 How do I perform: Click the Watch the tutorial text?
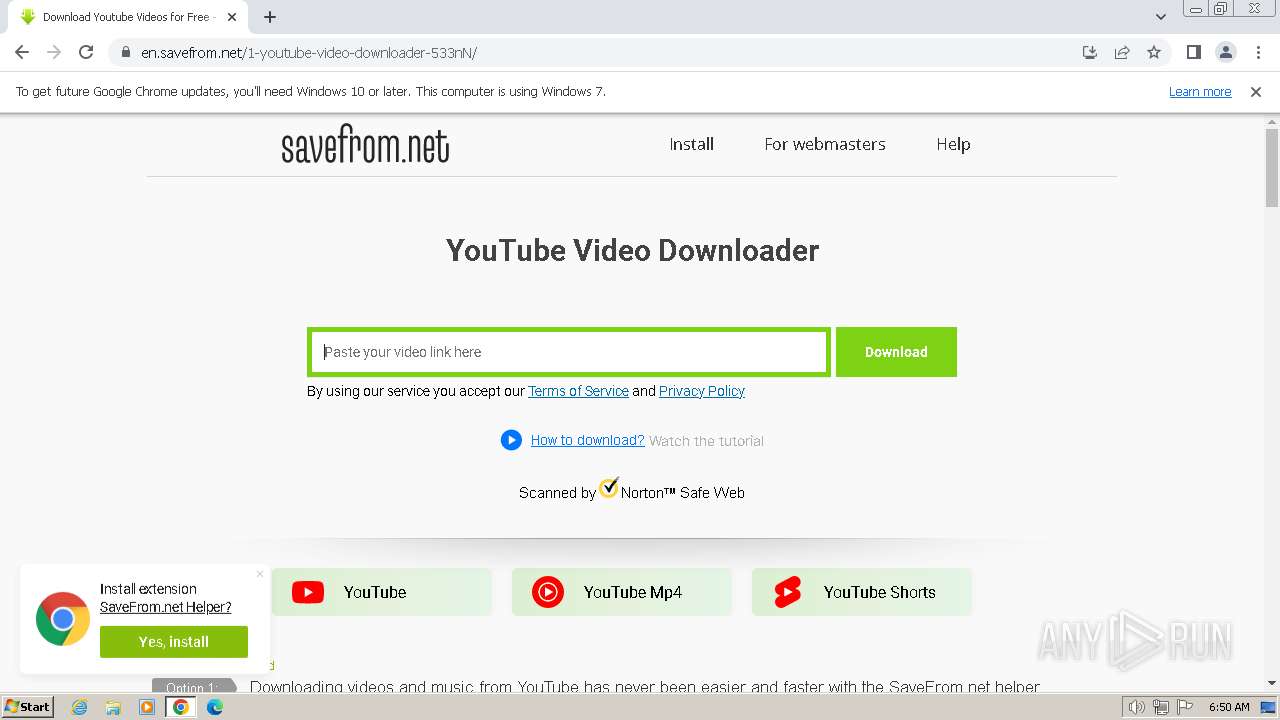(x=706, y=441)
